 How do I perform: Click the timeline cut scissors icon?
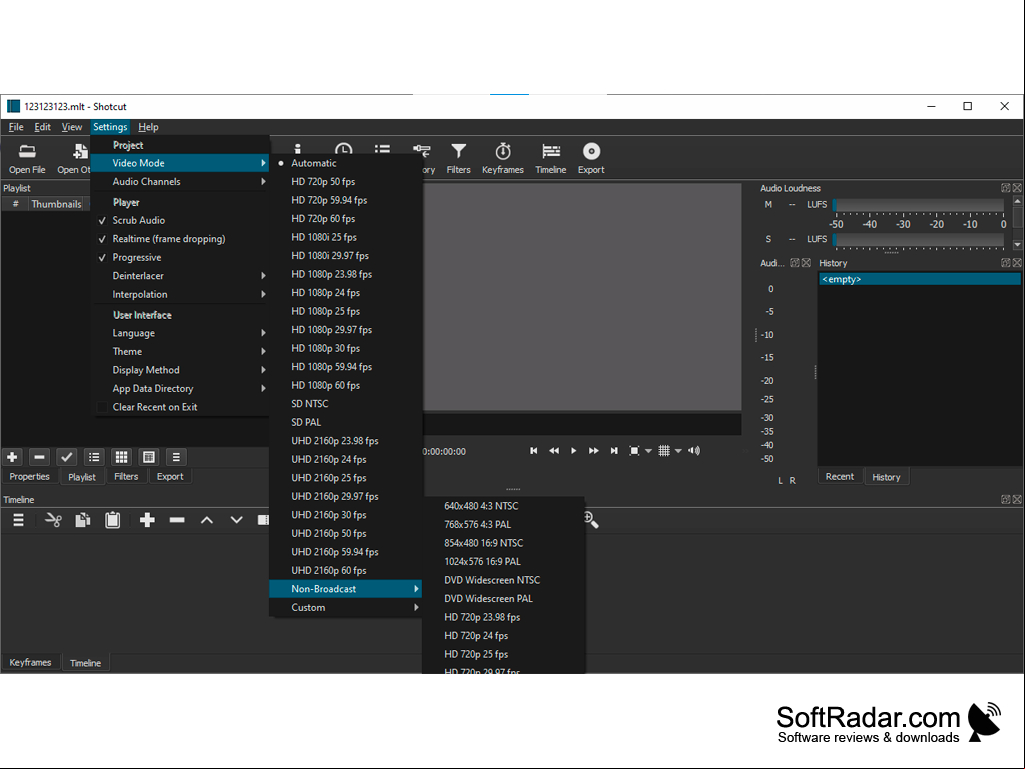pyautogui.click(x=53, y=521)
